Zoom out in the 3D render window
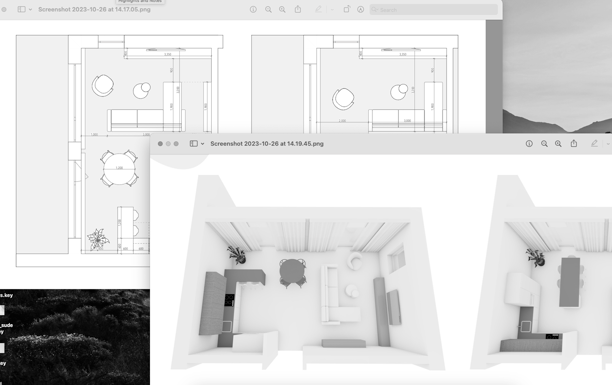Screen dimensions: 612x385 (x=544, y=144)
